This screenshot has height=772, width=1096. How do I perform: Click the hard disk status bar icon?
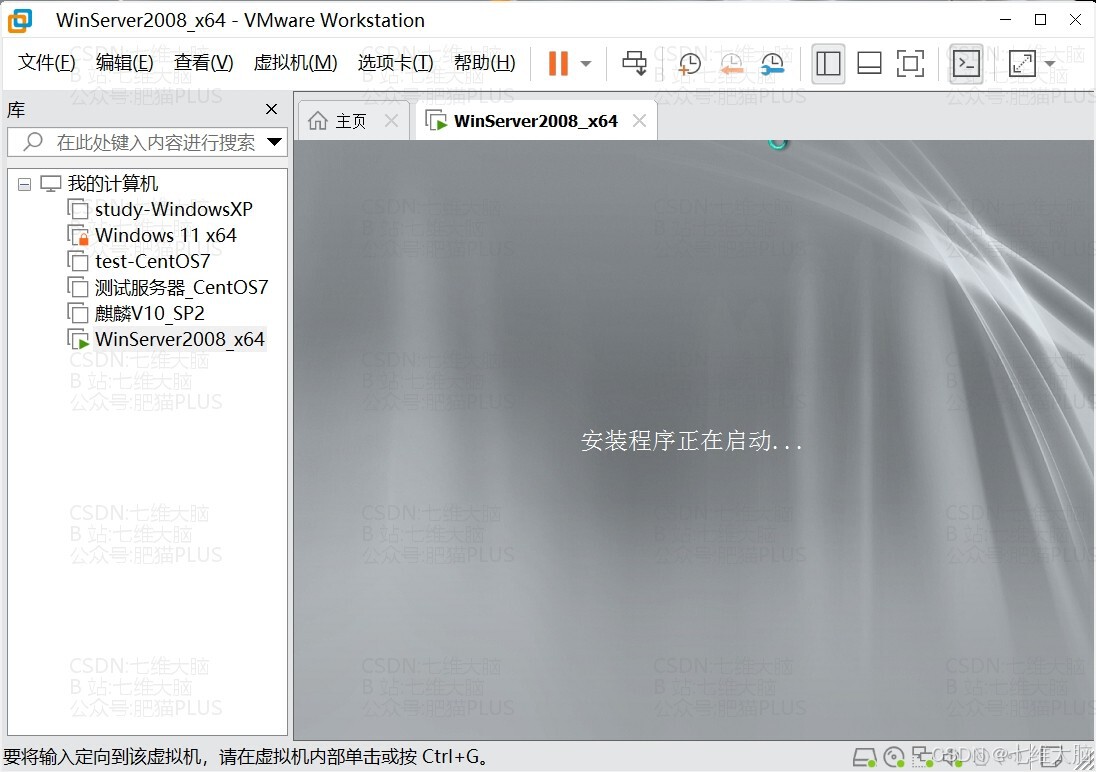865,757
